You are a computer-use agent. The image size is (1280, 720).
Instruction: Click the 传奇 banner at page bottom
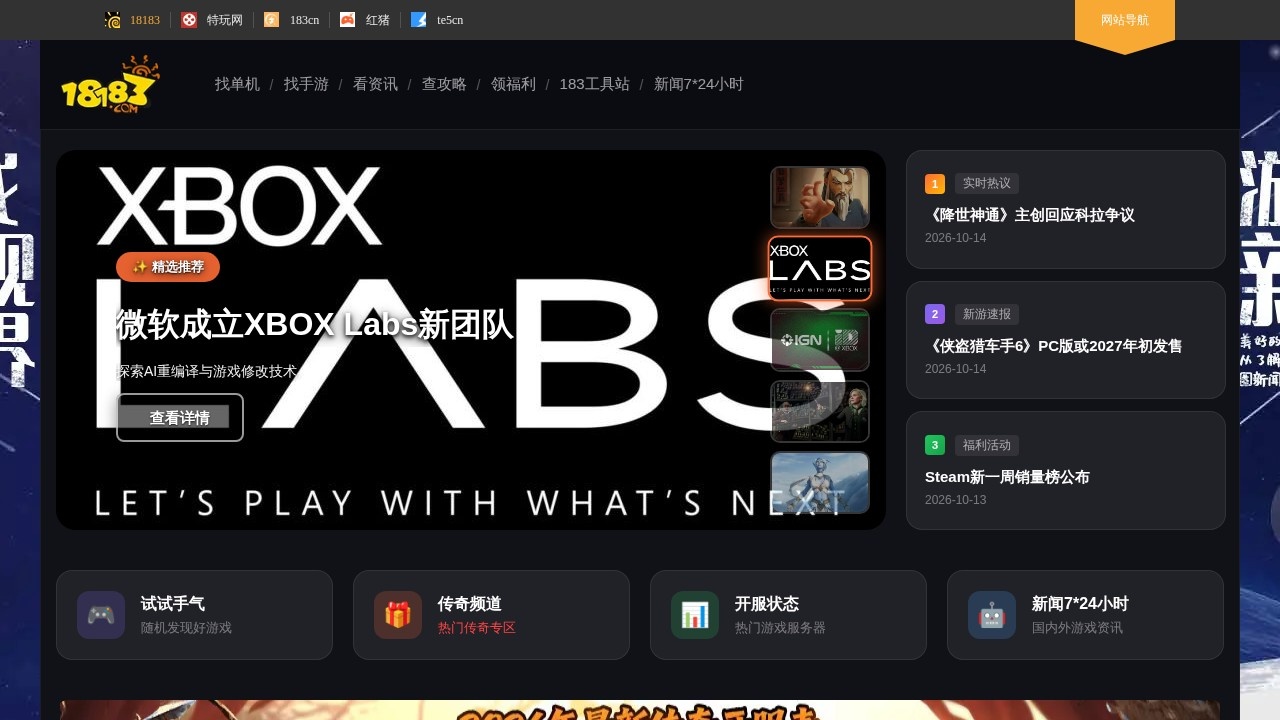[x=640, y=710]
